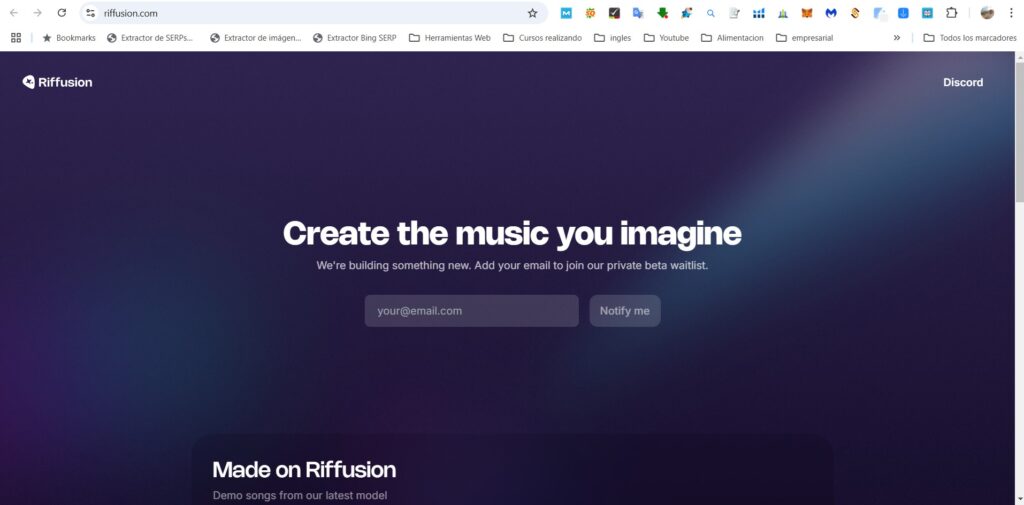Click the page vertical scrollbar thumb
Viewport: 1024px width, 505px height.
[x=1019, y=132]
